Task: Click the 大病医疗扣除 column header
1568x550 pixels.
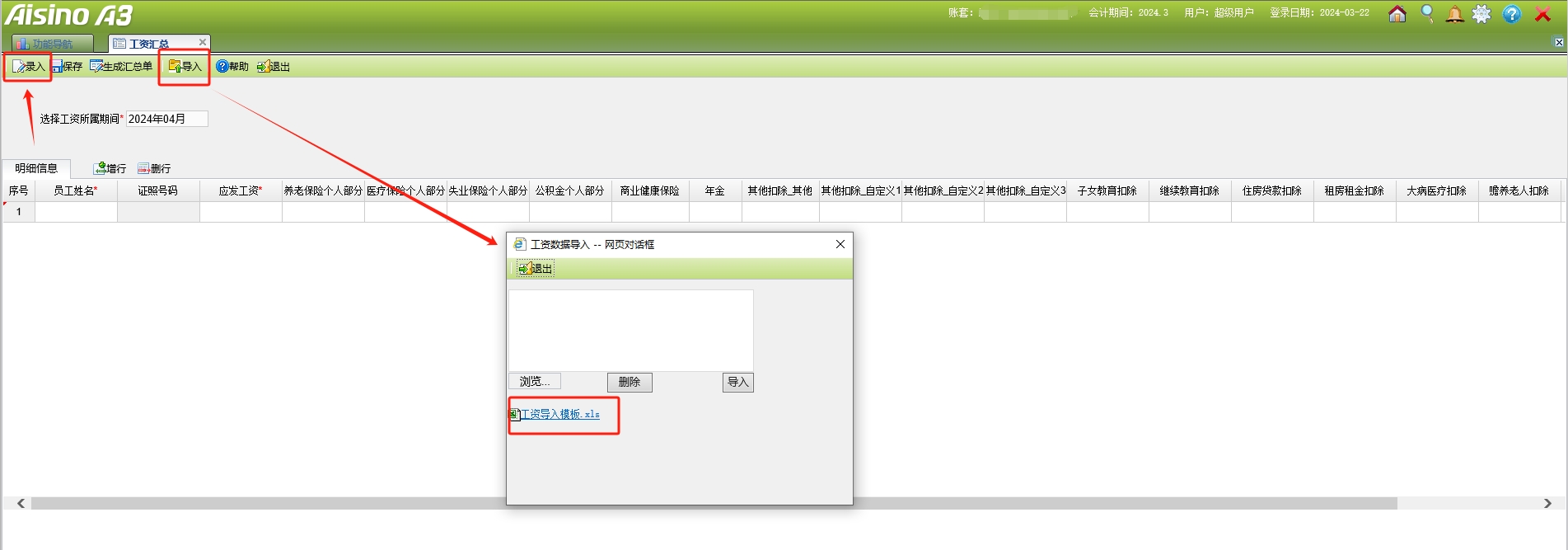Action: coord(1438,190)
